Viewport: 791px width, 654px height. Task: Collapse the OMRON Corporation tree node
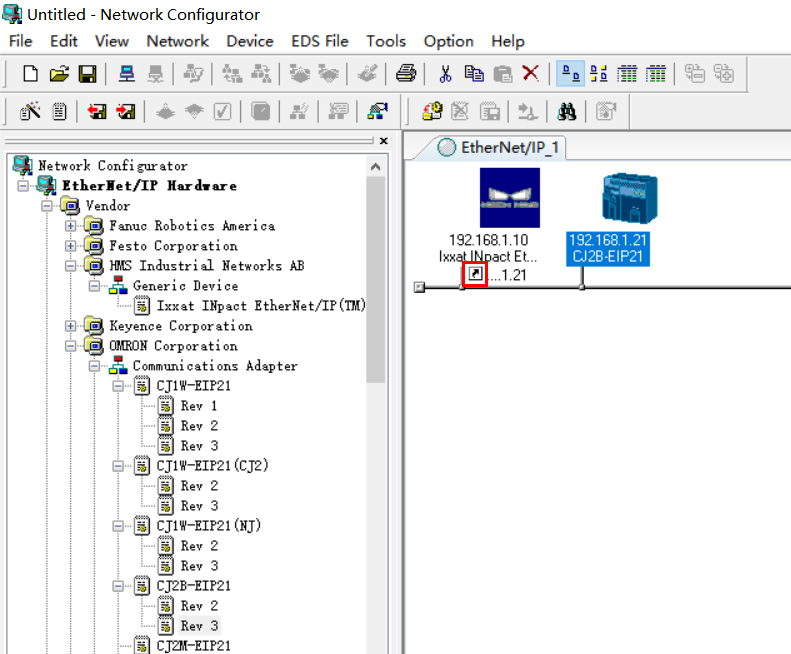[71, 346]
